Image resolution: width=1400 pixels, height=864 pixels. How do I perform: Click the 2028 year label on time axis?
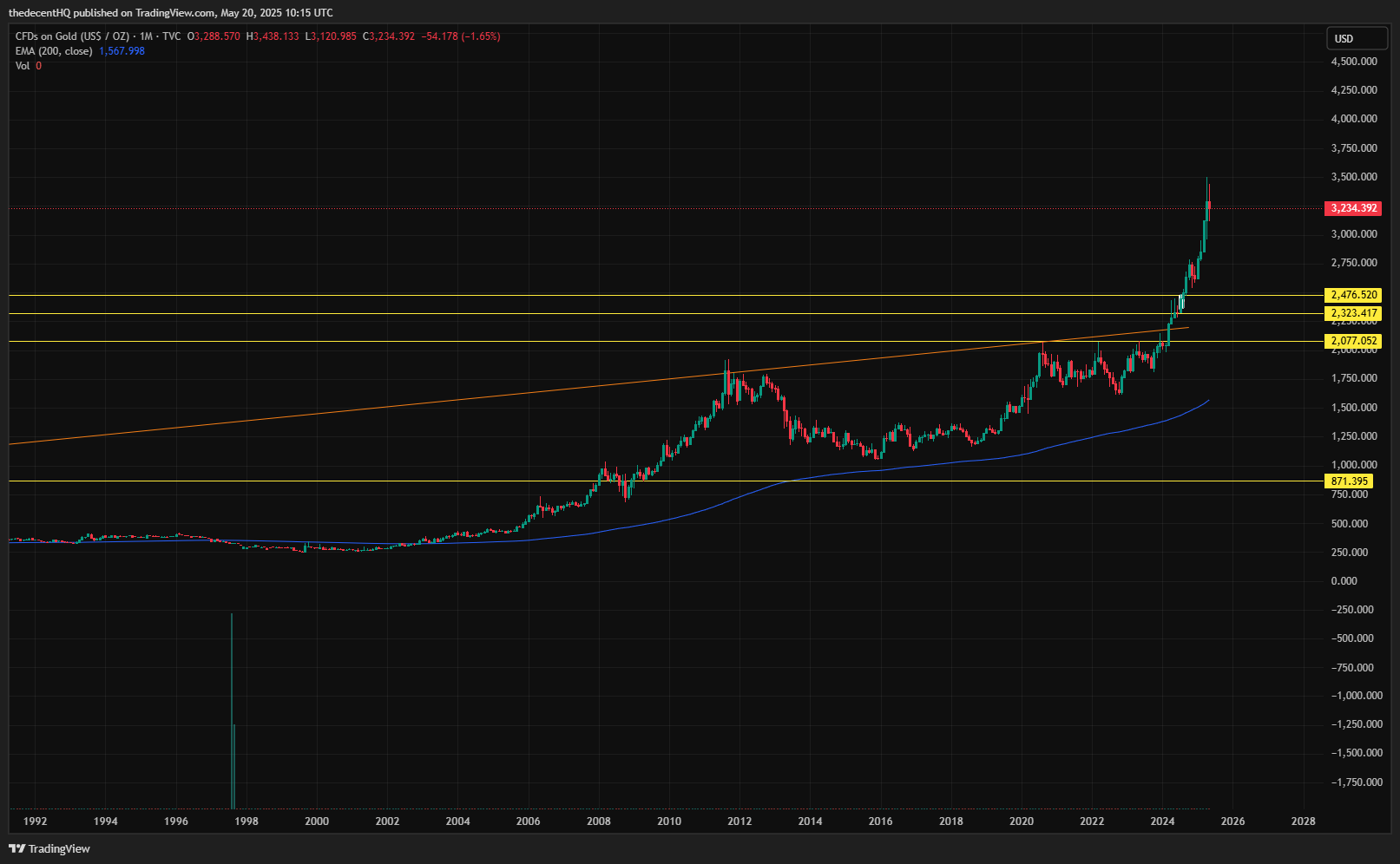pyautogui.click(x=1304, y=821)
